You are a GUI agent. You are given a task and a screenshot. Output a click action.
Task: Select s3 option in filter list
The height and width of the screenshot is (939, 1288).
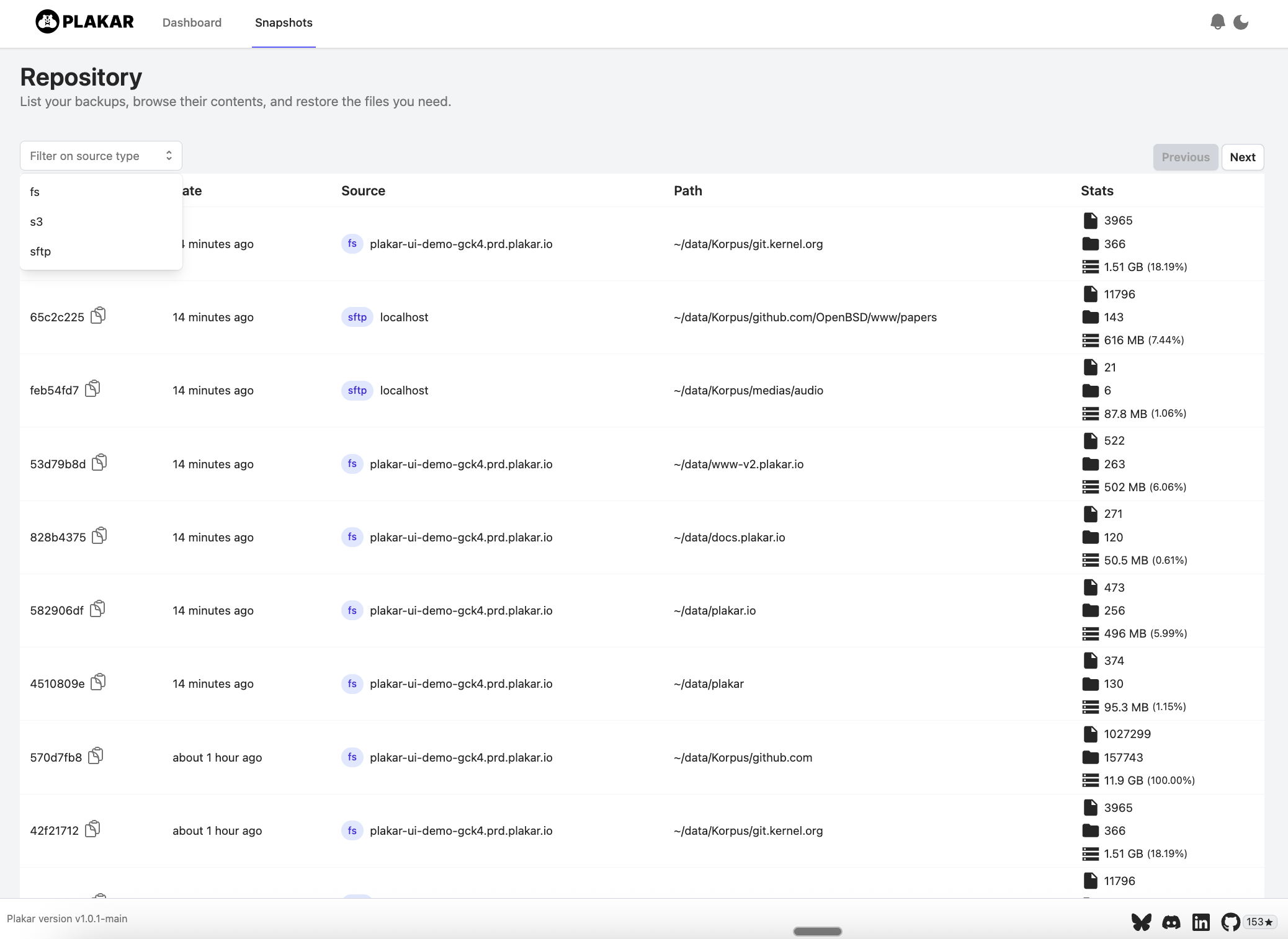coord(36,222)
